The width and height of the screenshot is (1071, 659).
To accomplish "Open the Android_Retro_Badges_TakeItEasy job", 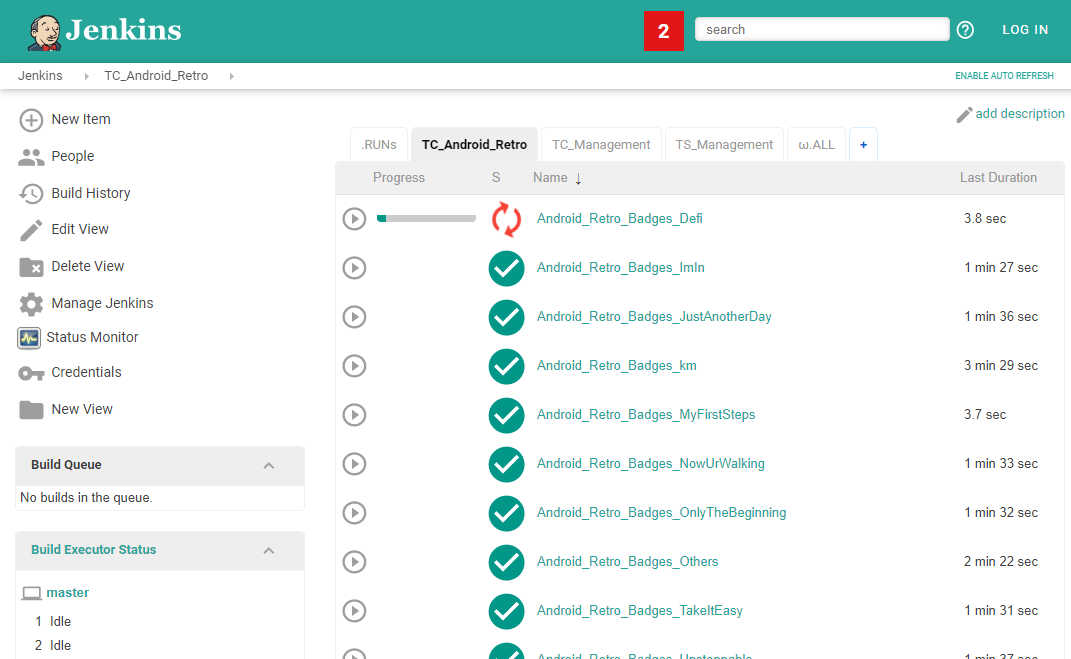I will coord(639,611).
